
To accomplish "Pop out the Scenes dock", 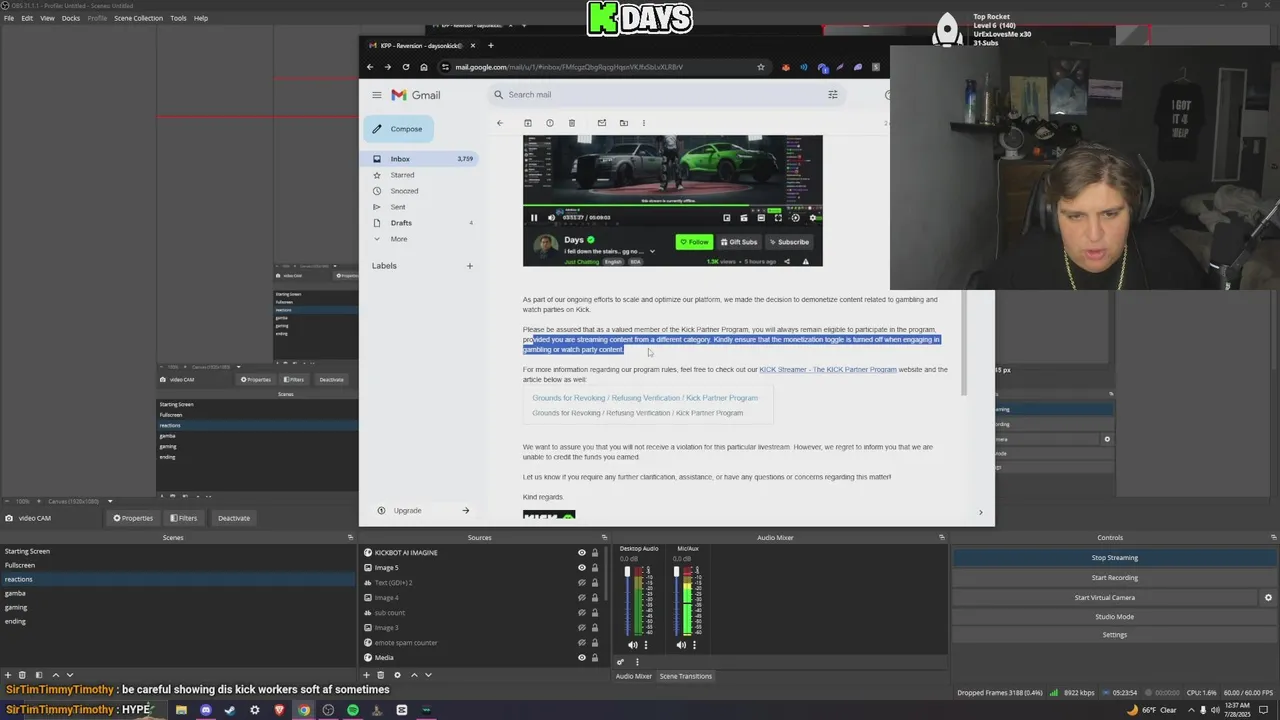I will (350, 538).
